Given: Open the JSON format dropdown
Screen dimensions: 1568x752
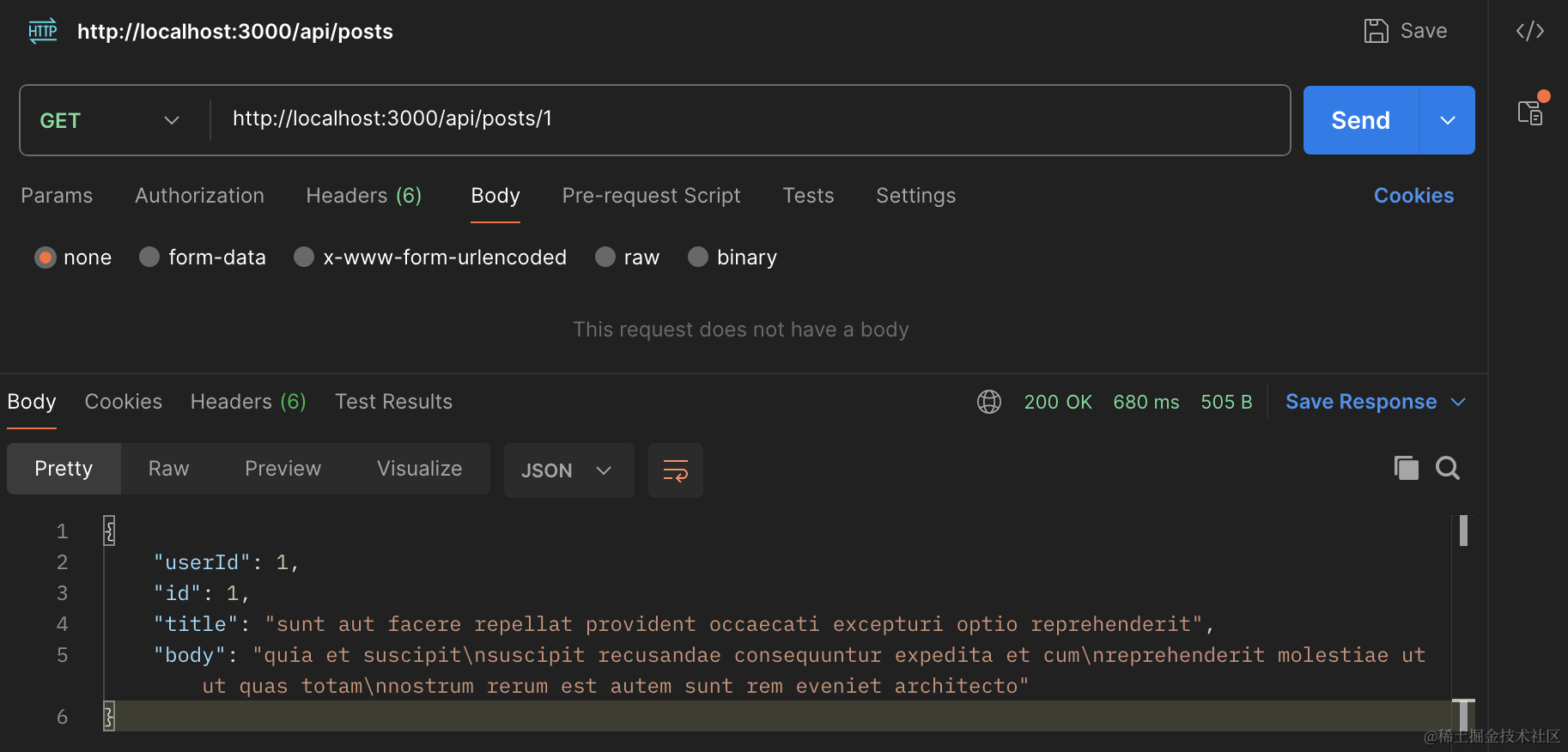Looking at the screenshot, I should pyautogui.click(x=568, y=470).
